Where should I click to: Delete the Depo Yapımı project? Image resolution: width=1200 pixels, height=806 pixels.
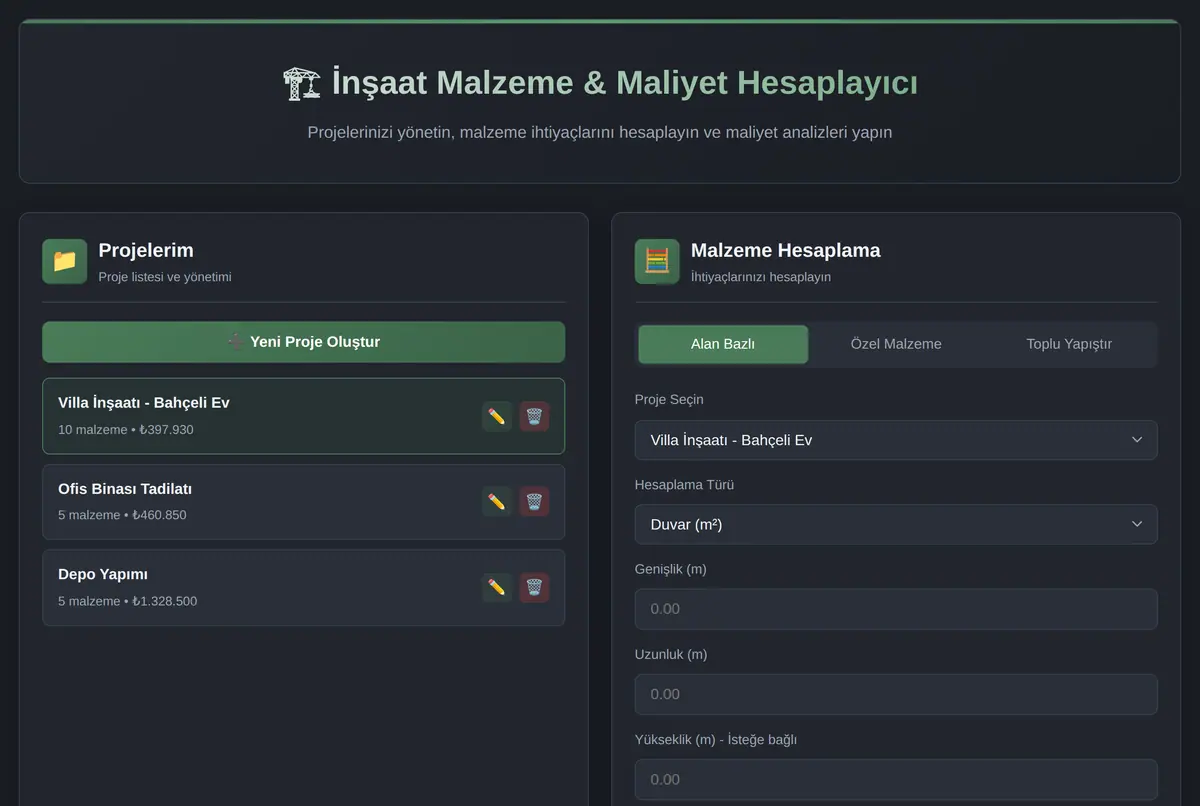click(x=534, y=588)
